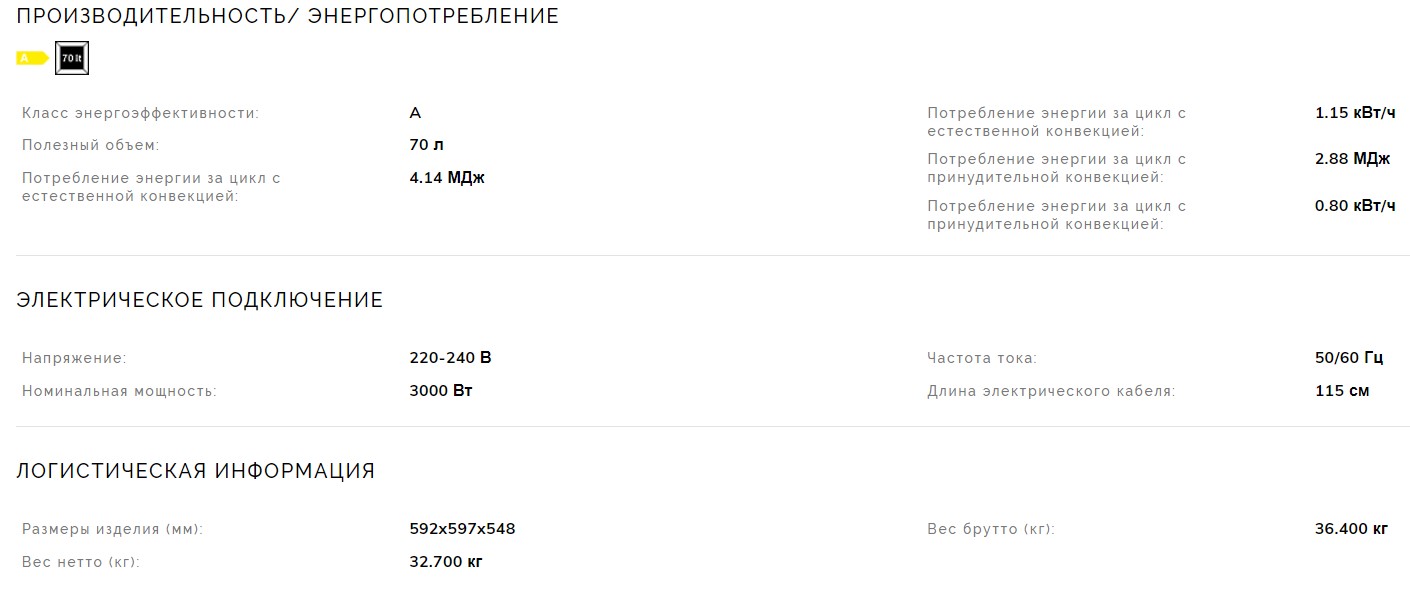This screenshot has height=590, width=1410.
Task: Click the Класс энергоэффективности label
Action: click(140, 113)
